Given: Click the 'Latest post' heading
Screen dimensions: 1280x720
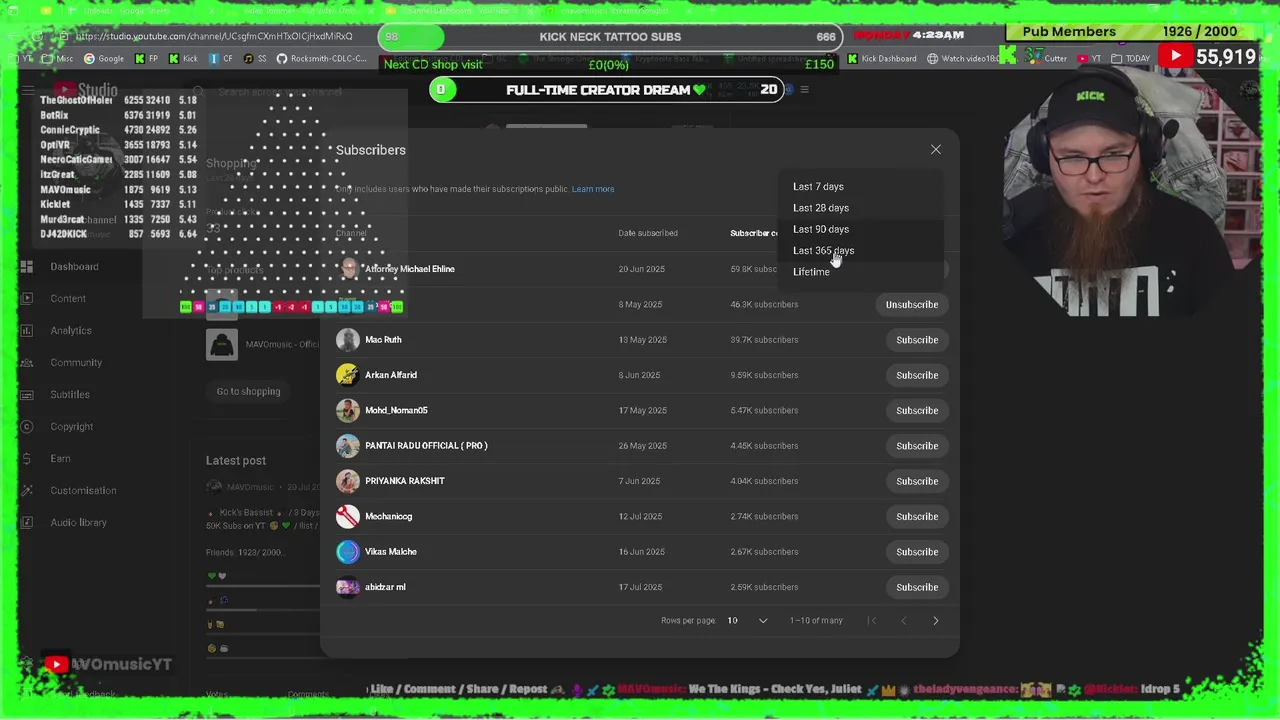Looking at the screenshot, I should 236,461.
